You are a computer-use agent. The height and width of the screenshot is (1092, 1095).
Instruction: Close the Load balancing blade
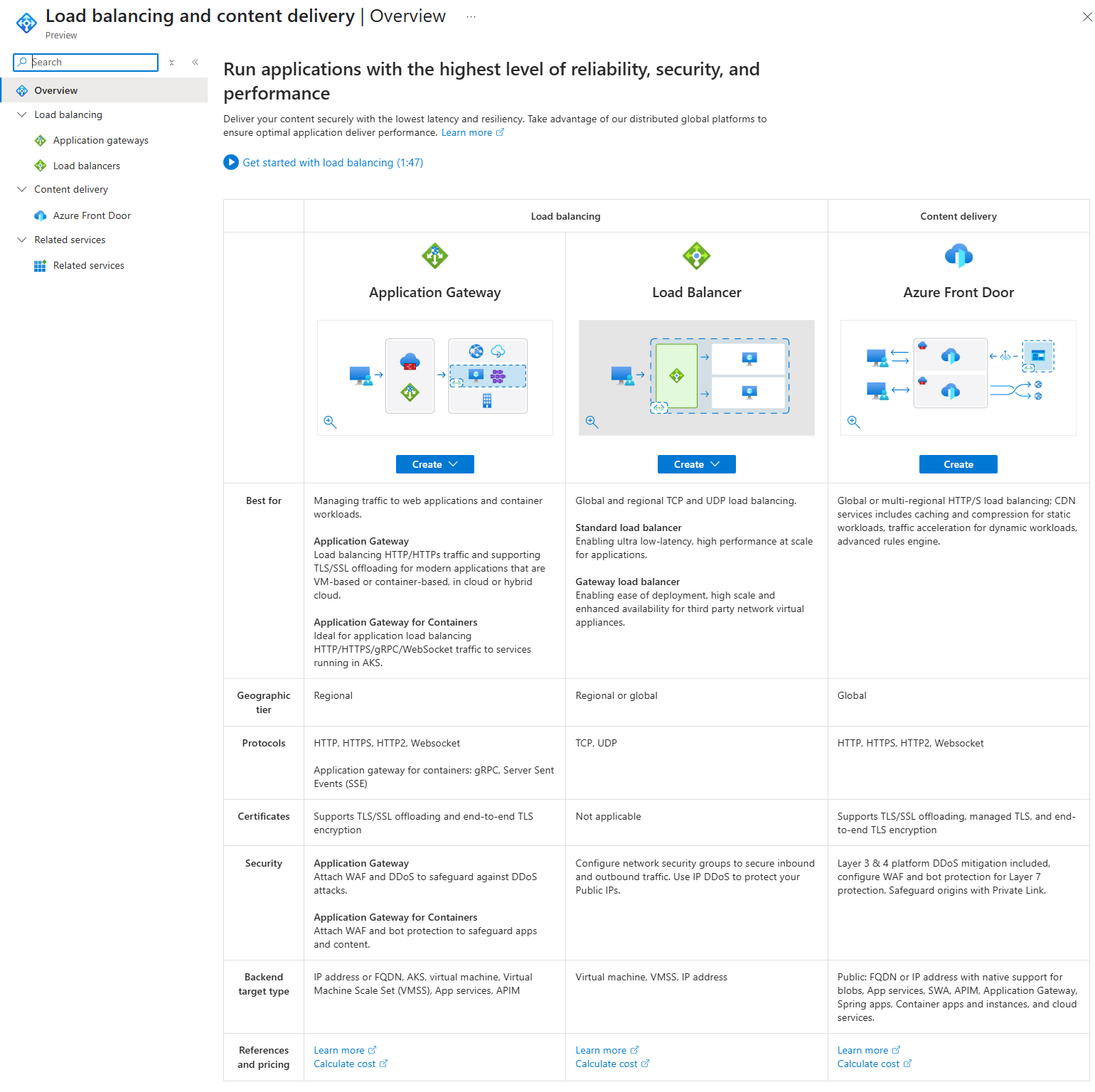point(1086,17)
